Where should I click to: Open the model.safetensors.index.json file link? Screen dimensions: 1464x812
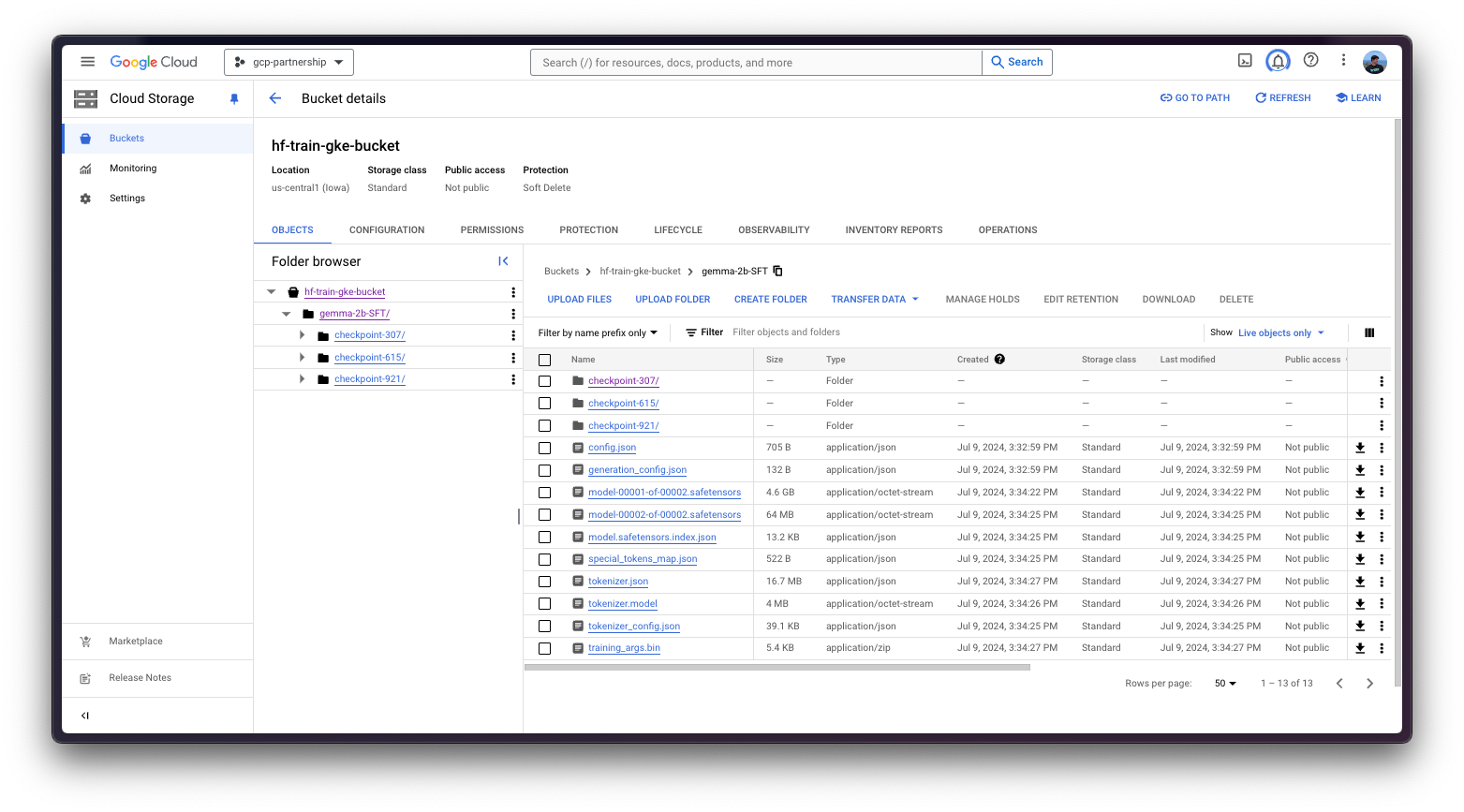(x=652, y=538)
